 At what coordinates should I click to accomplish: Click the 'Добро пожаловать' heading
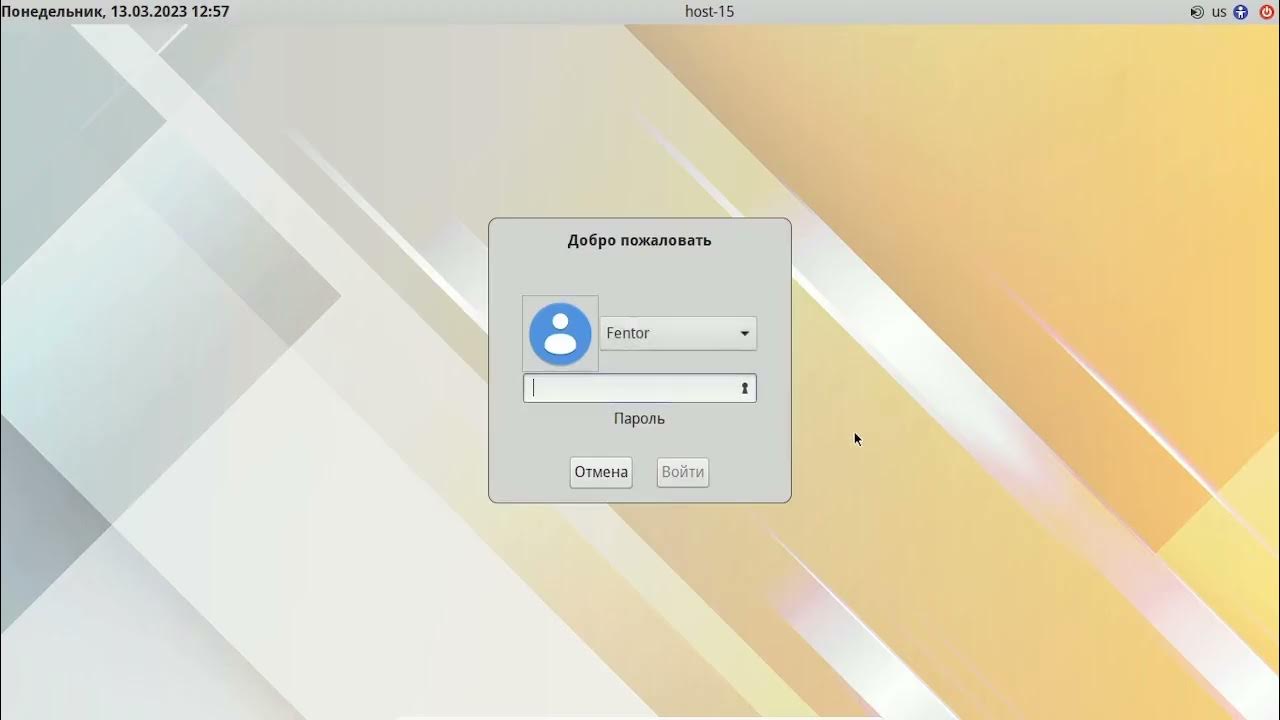coord(640,240)
